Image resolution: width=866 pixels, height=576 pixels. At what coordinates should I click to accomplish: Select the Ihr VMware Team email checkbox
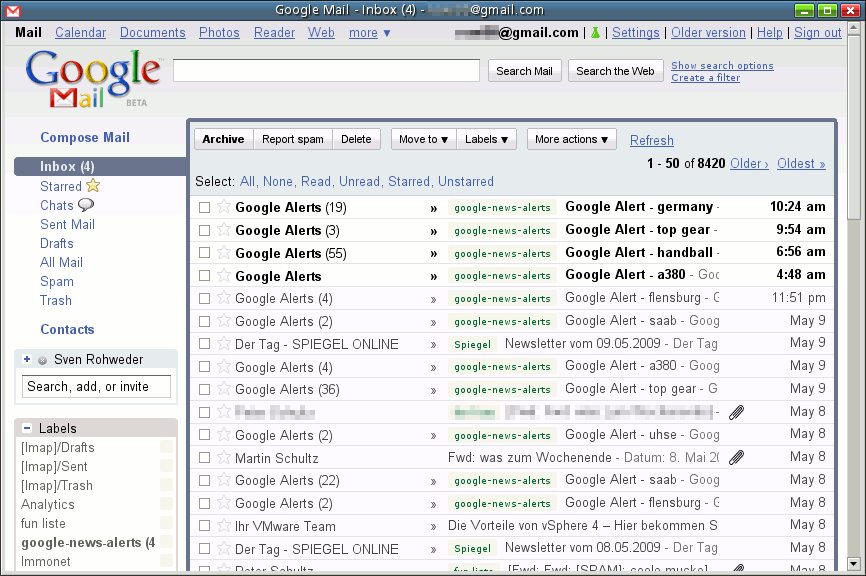(204, 526)
